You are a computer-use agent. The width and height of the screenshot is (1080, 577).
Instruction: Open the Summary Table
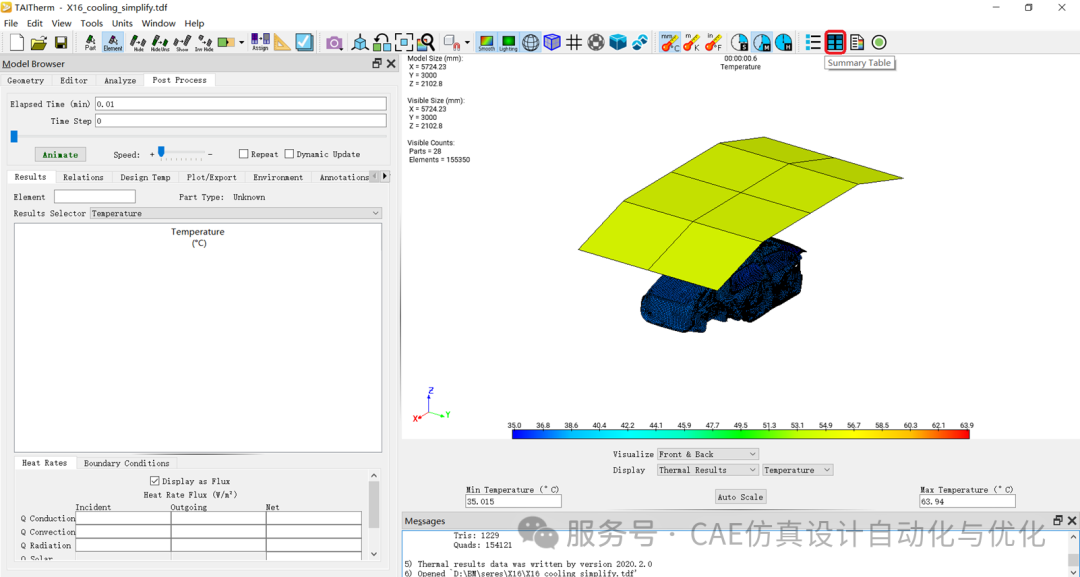[835, 43]
